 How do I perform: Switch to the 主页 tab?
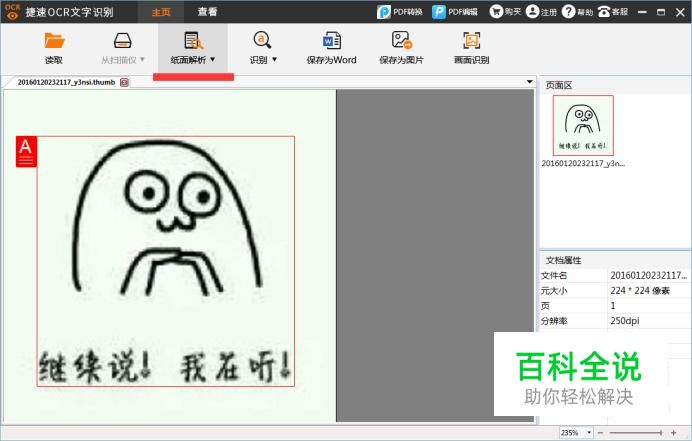pos(161,12)
